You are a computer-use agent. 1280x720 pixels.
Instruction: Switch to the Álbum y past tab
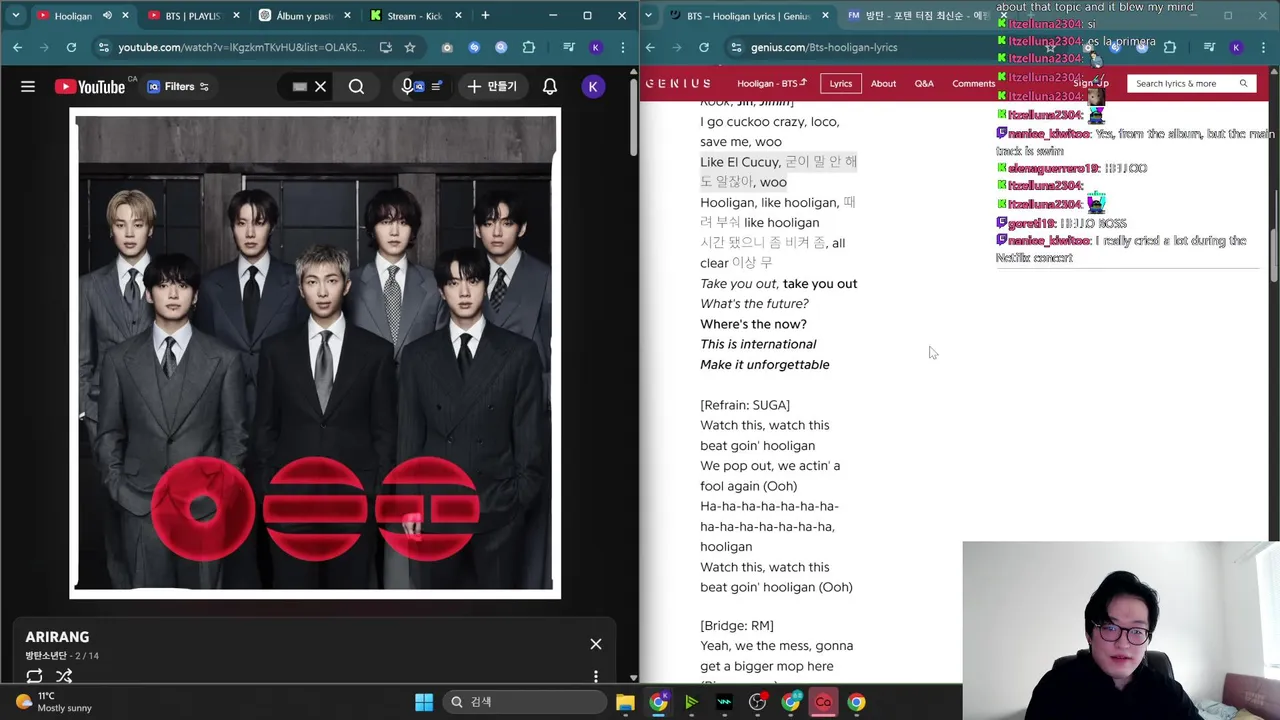click(305, 16)
